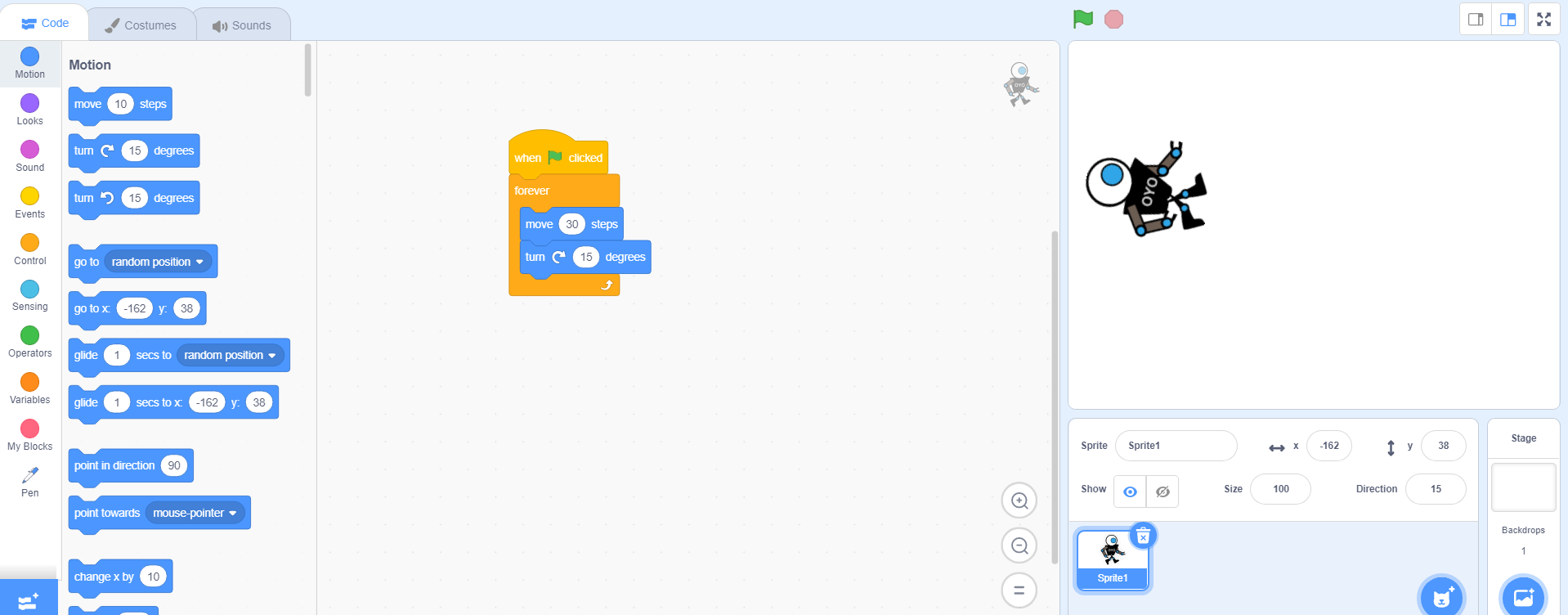The height and width of the screenshot is (615, 1568).
Task: Reset workspace zoom with equals button
Action: point(1019,590)
